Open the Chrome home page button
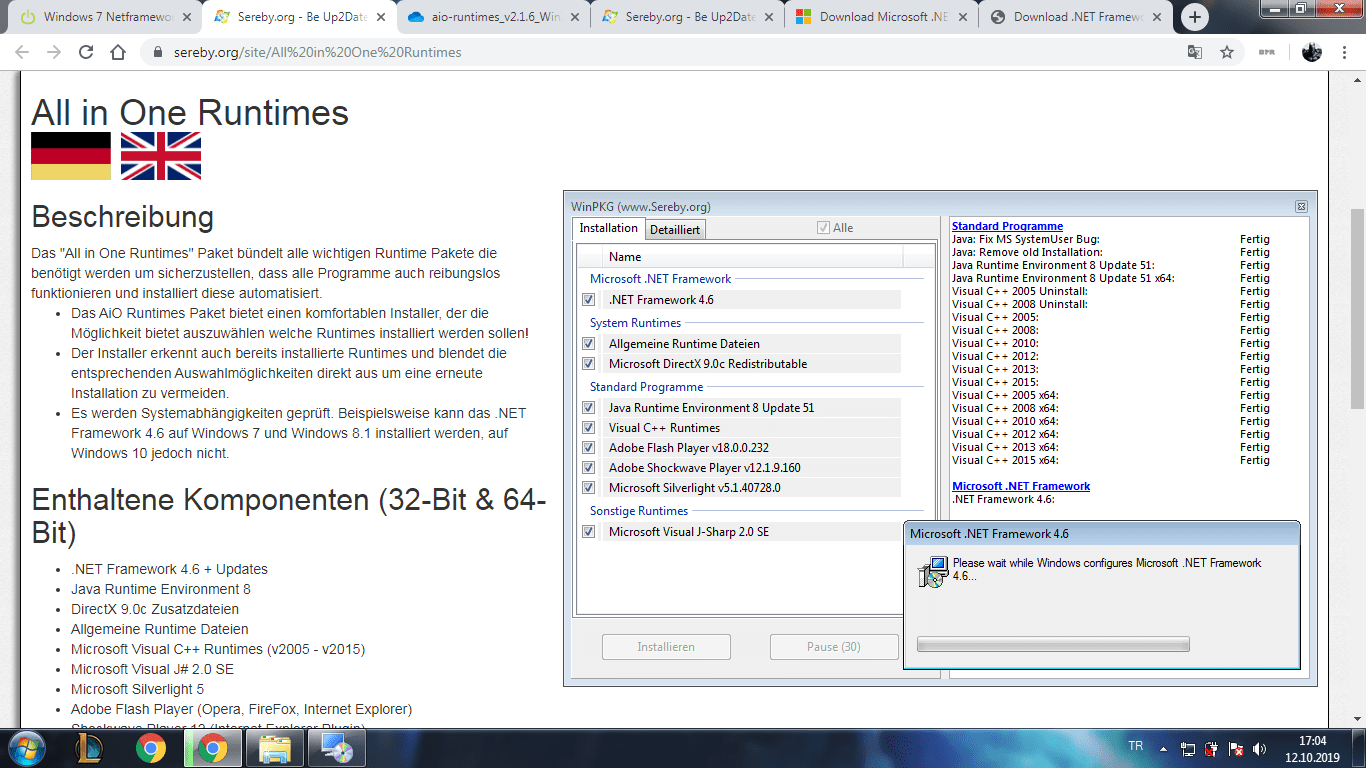Image resolution: width=1366 pixels, height=768 pixels. 118,52
